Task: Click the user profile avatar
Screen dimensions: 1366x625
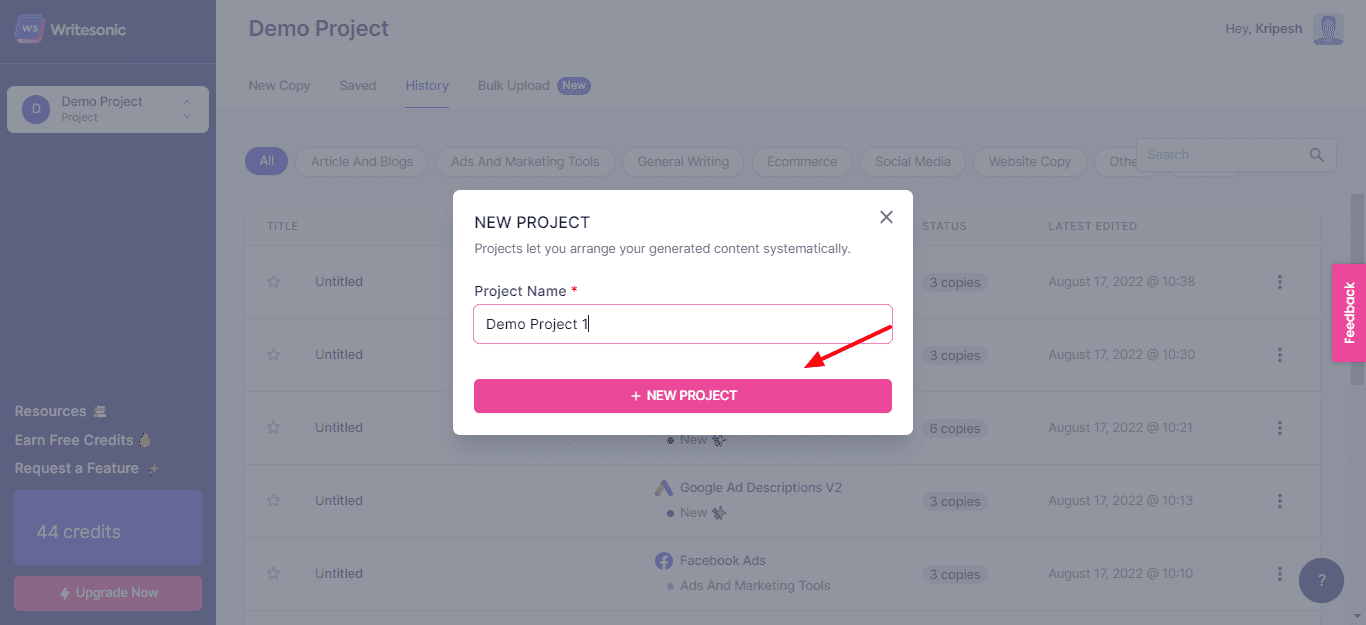Action: 1328,29
